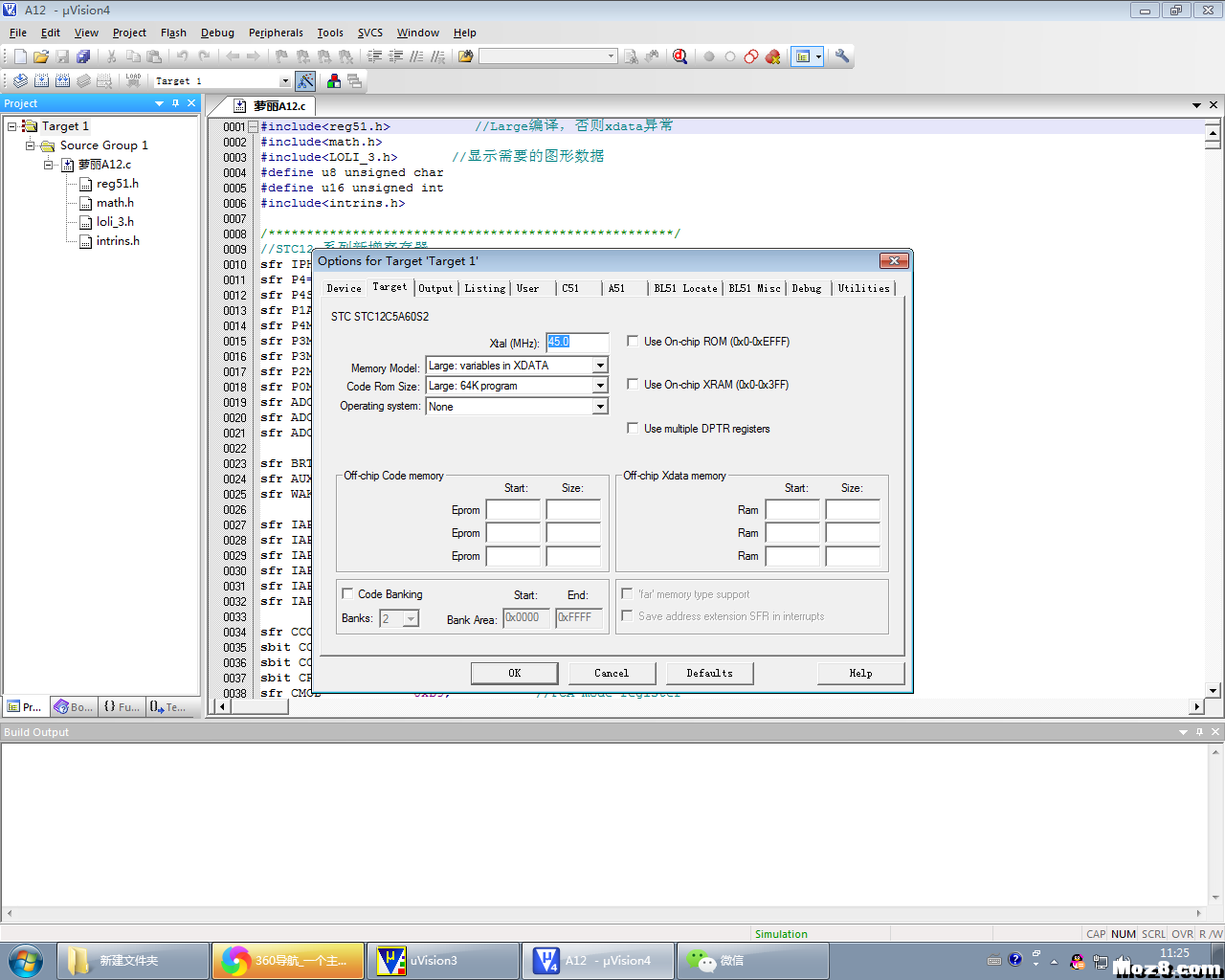
Task: Start/Stop Debug Session icon
Action: (x=680, y=56)
